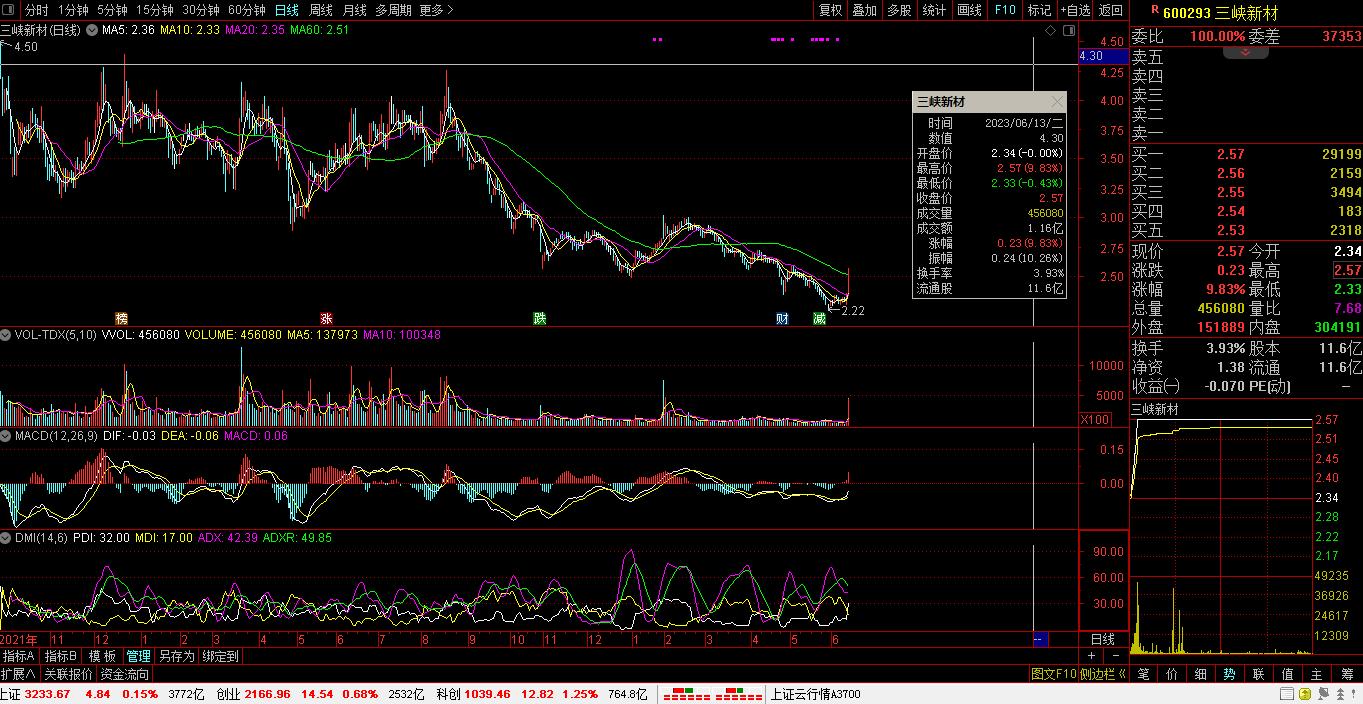Click the minus zoom-out button under 日线
This screenshot has height=704, width=1363.
tap(1114, 656)
